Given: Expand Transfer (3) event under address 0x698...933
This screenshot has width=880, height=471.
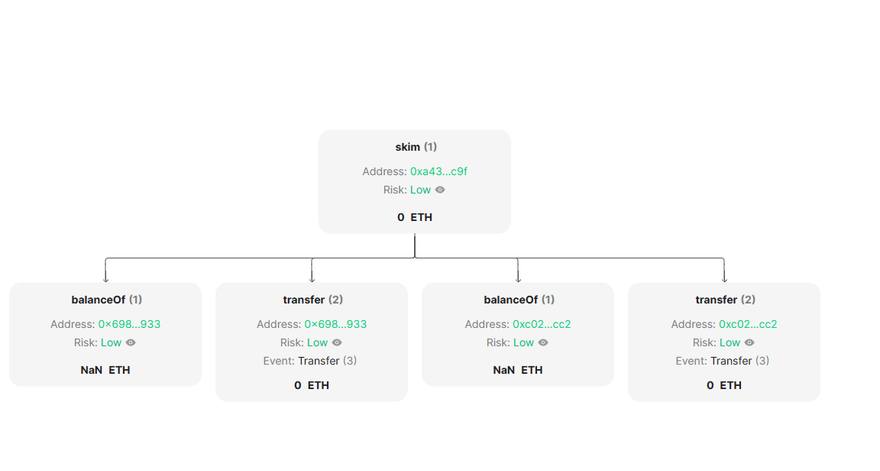Looking at the screenshot, I should point(326,361).
